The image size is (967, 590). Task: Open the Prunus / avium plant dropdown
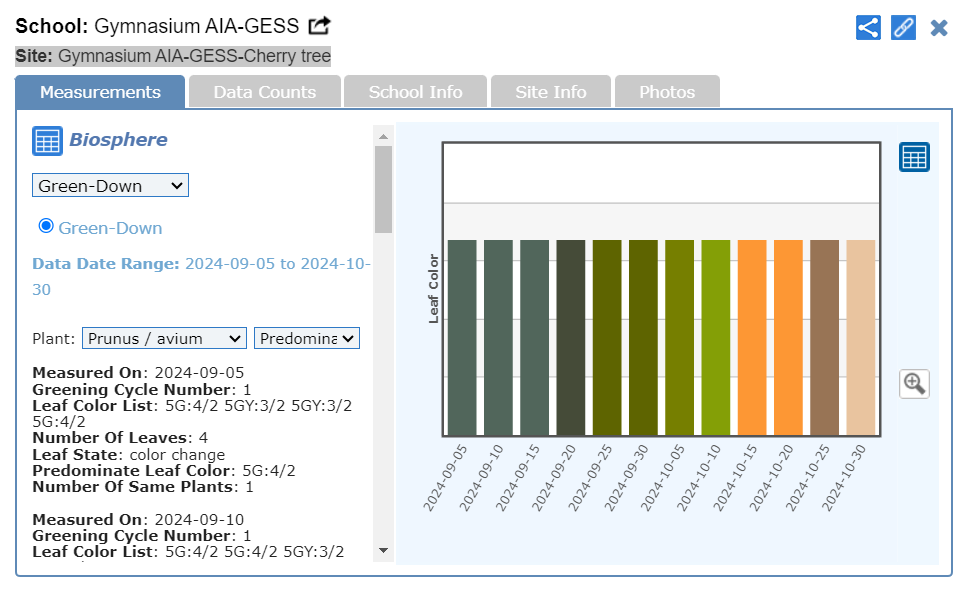click(164, 339)
